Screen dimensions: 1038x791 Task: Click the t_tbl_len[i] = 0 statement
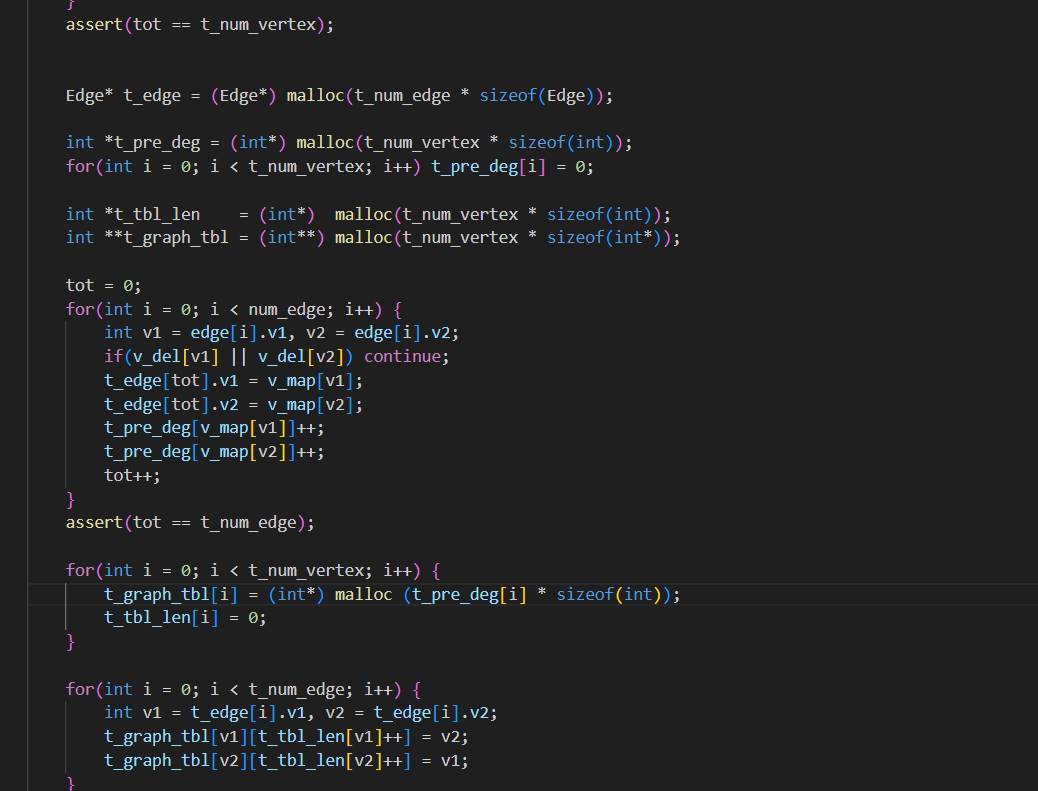[185, 617]
